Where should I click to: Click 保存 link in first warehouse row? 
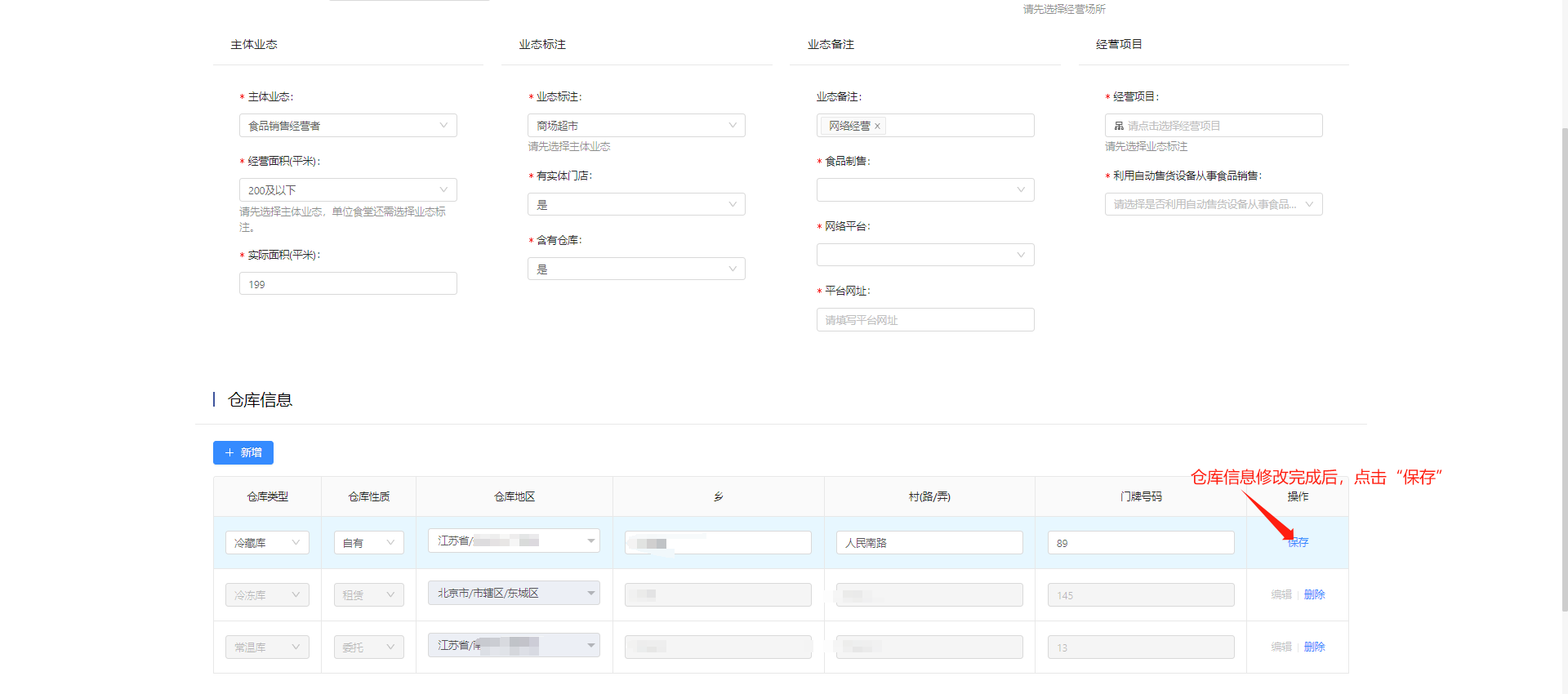(x=1298, y=542)
